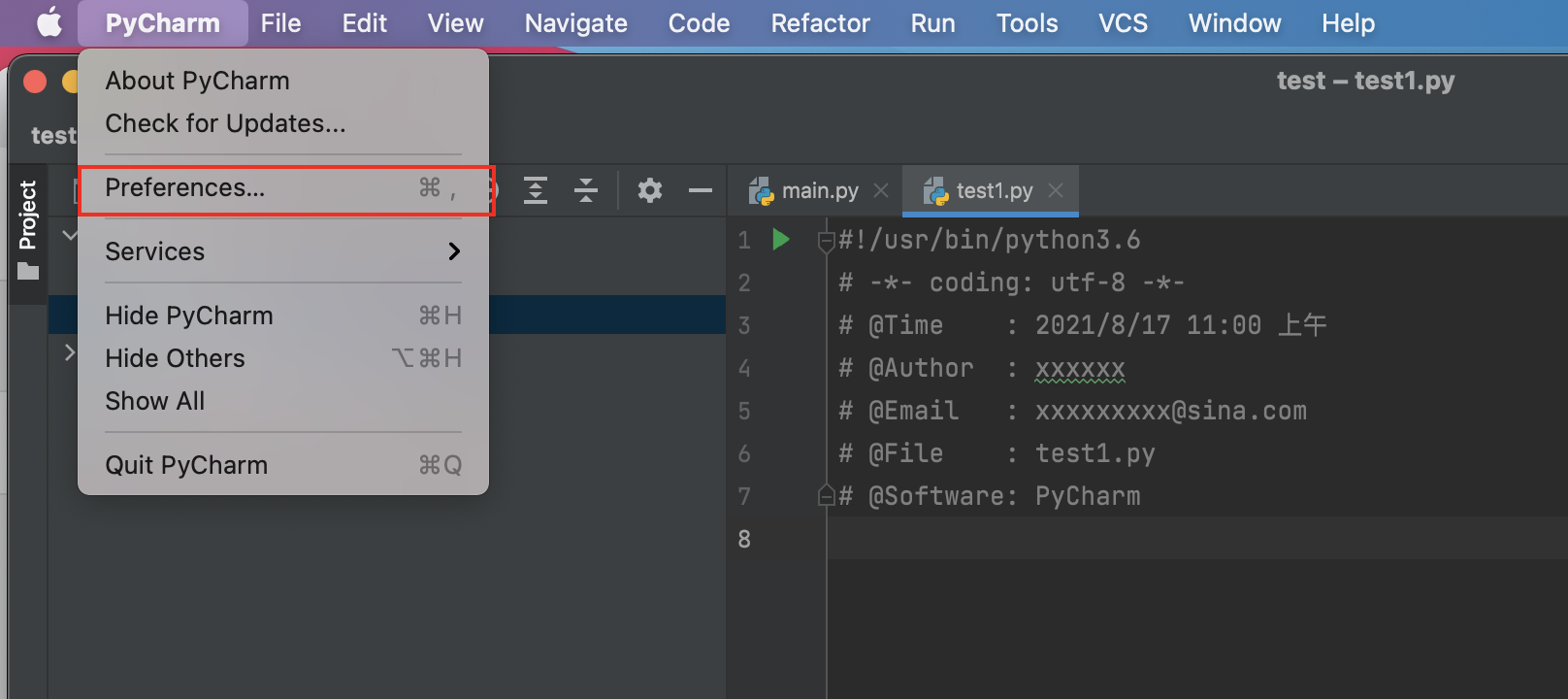Select Hide PyCharm
Viewport: 1568px width, 699px height.
point(283,316)
